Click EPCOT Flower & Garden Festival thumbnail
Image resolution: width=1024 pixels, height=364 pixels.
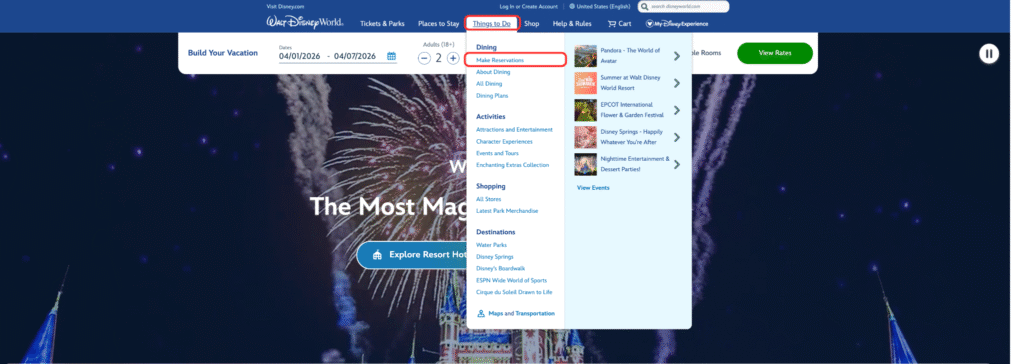point(585,110)
